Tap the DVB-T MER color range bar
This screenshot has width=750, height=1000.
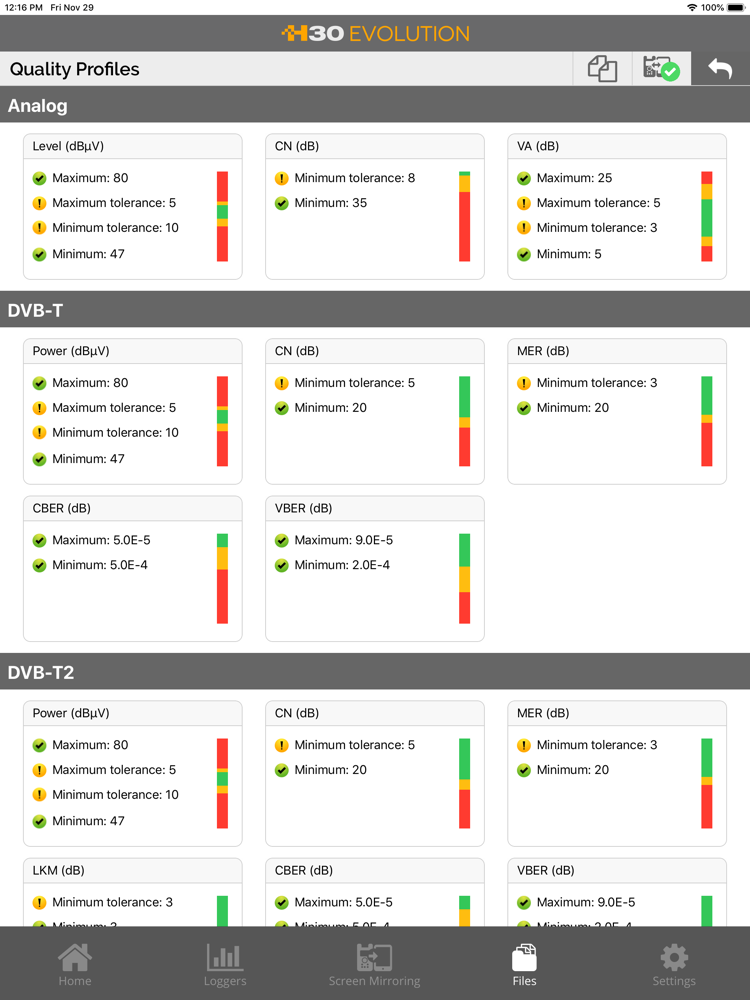707,421
